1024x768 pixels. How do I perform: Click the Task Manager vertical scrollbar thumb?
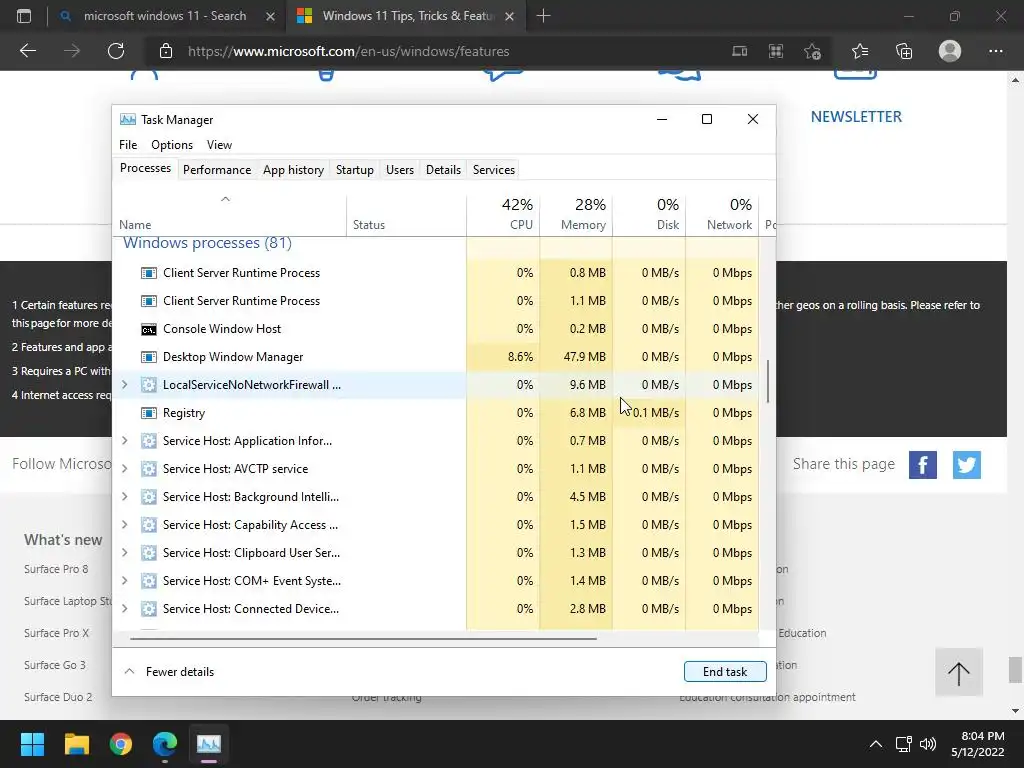[x=768, y=381]
